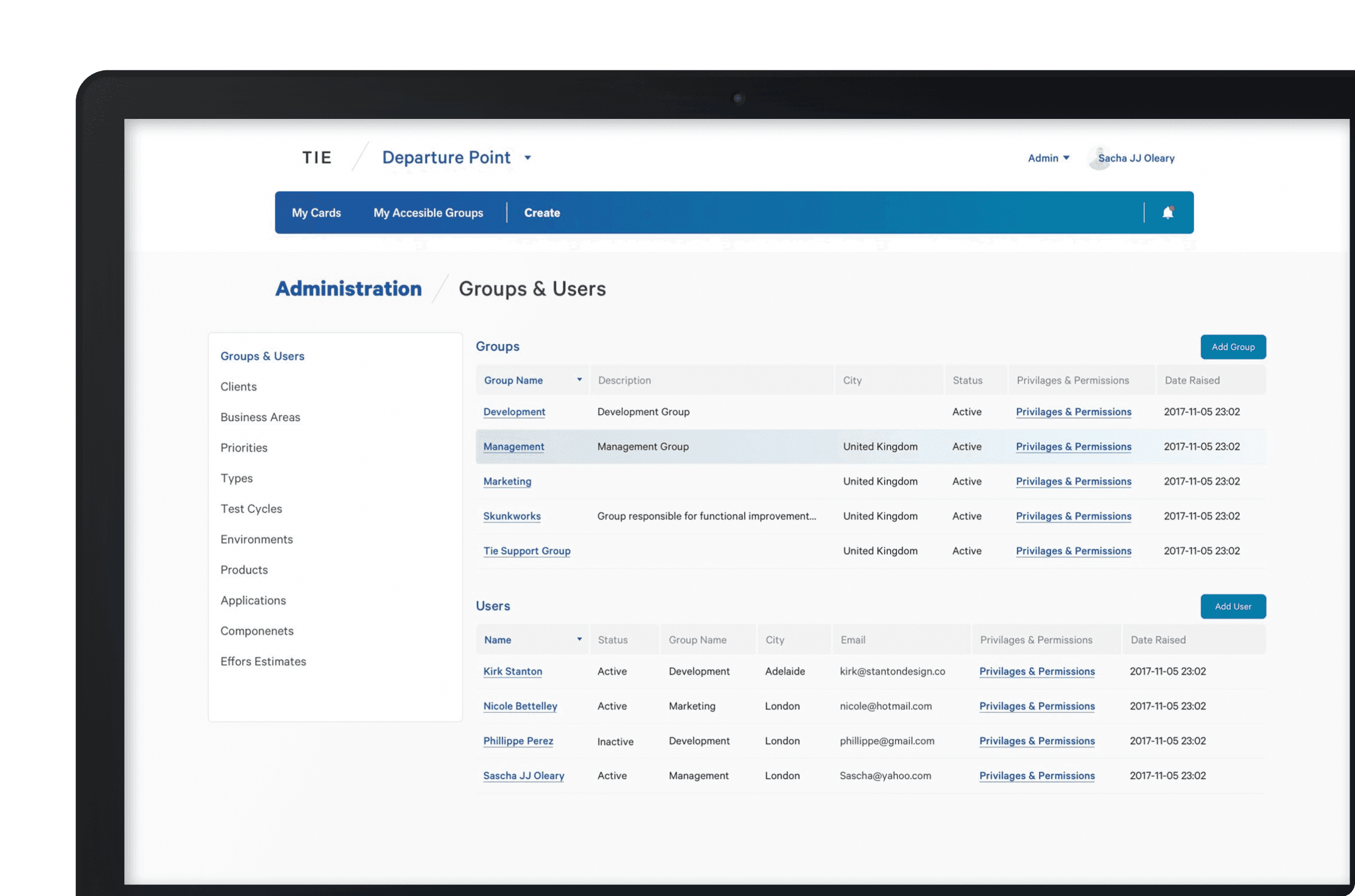1355x896 pixels.
Task: Go to Administration breadcrumb
Action: pyautogui.click(x=348, y=288)
